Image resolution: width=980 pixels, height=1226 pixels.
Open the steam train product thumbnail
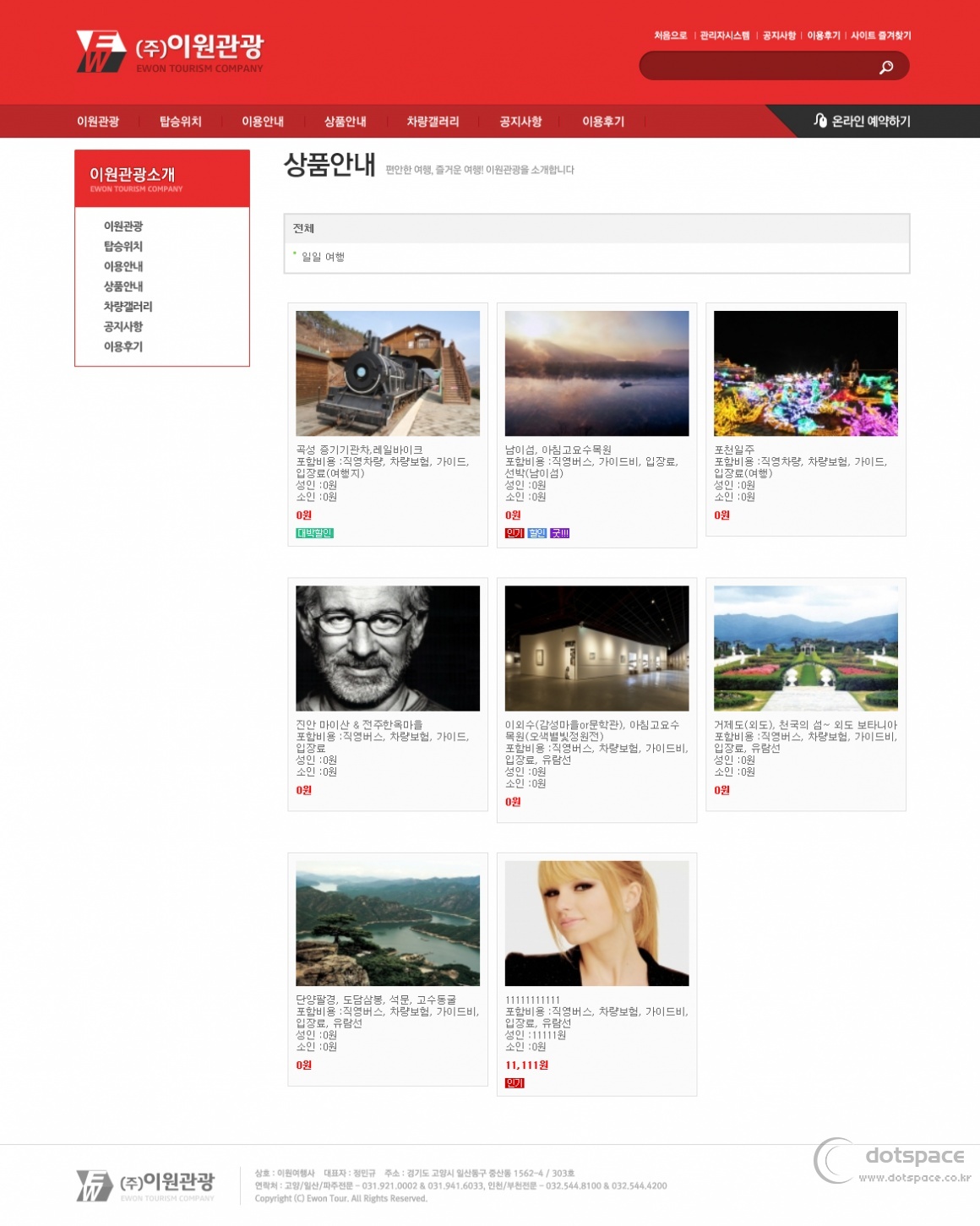389,371
